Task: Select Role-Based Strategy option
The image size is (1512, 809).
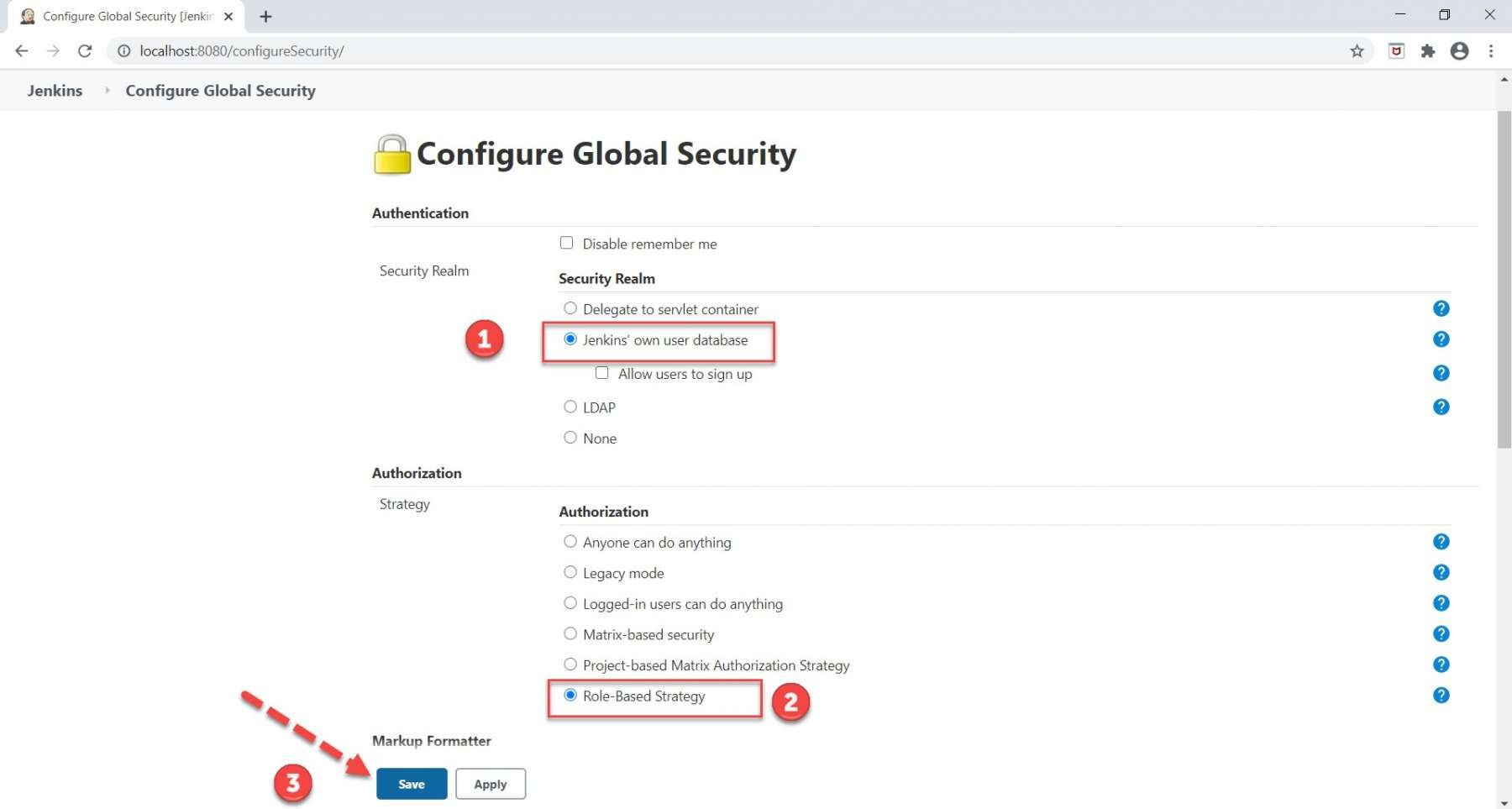Action: 570,696
